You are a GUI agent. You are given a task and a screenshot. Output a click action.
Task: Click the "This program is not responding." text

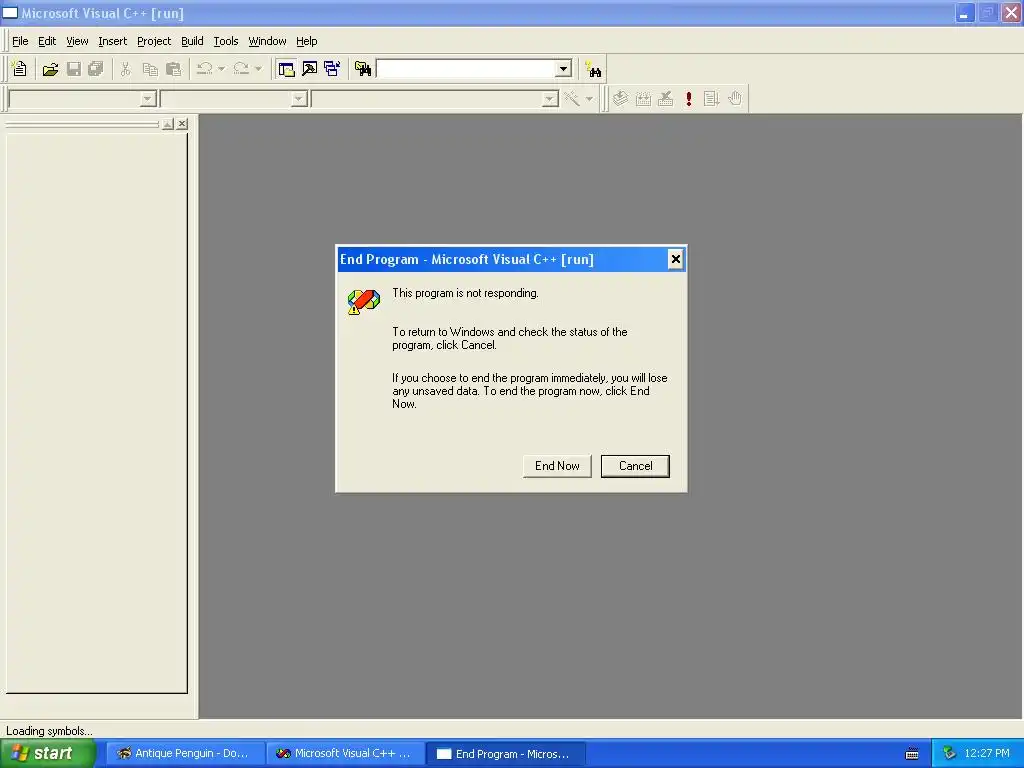click(x=465, y=293)
